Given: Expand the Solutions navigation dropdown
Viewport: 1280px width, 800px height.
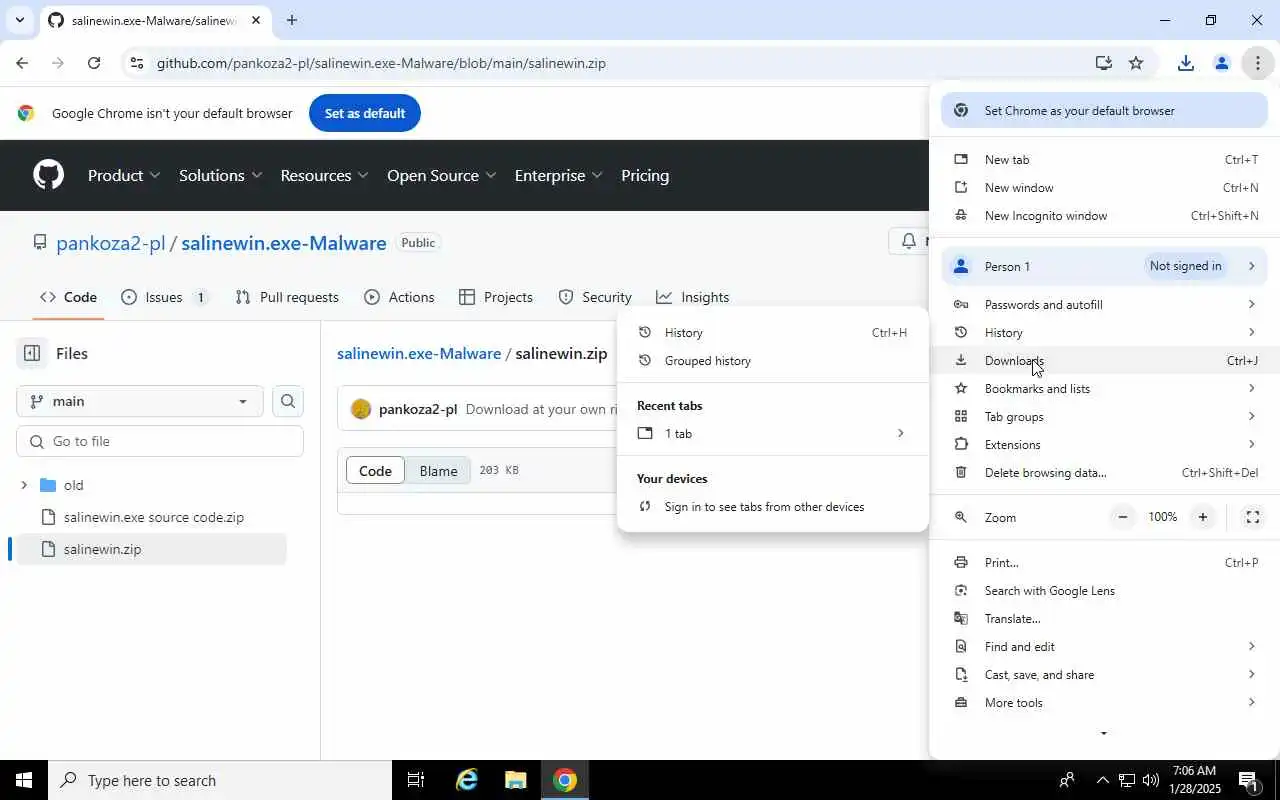Looking at the screenshot, I should (x=220, y=175).
